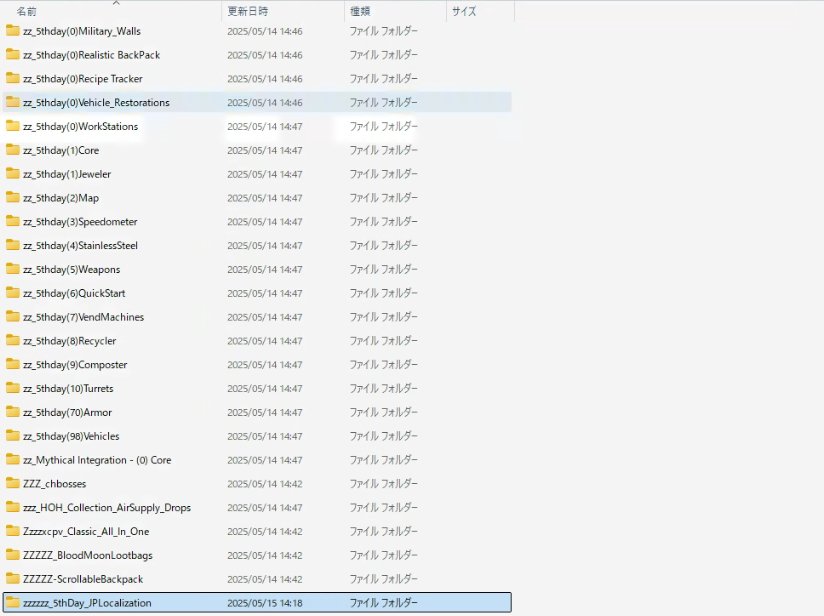The height and width of the screenshot is (616, 824).
Task: Select the zz_5thday(8)Recycler folder name
Action: pyautogui.click(x=69, y=341)
